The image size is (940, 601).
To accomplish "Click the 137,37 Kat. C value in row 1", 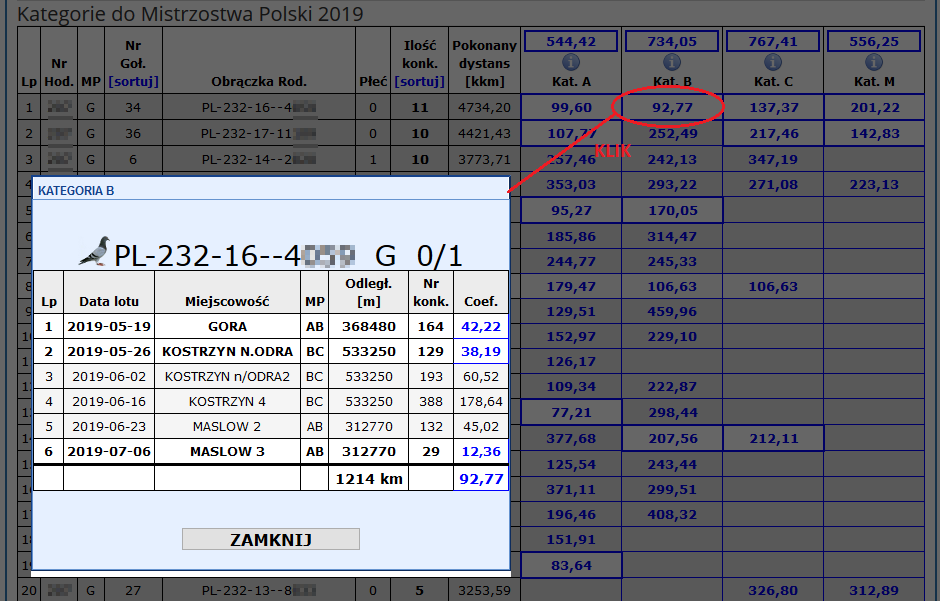I will pos(774,107).
